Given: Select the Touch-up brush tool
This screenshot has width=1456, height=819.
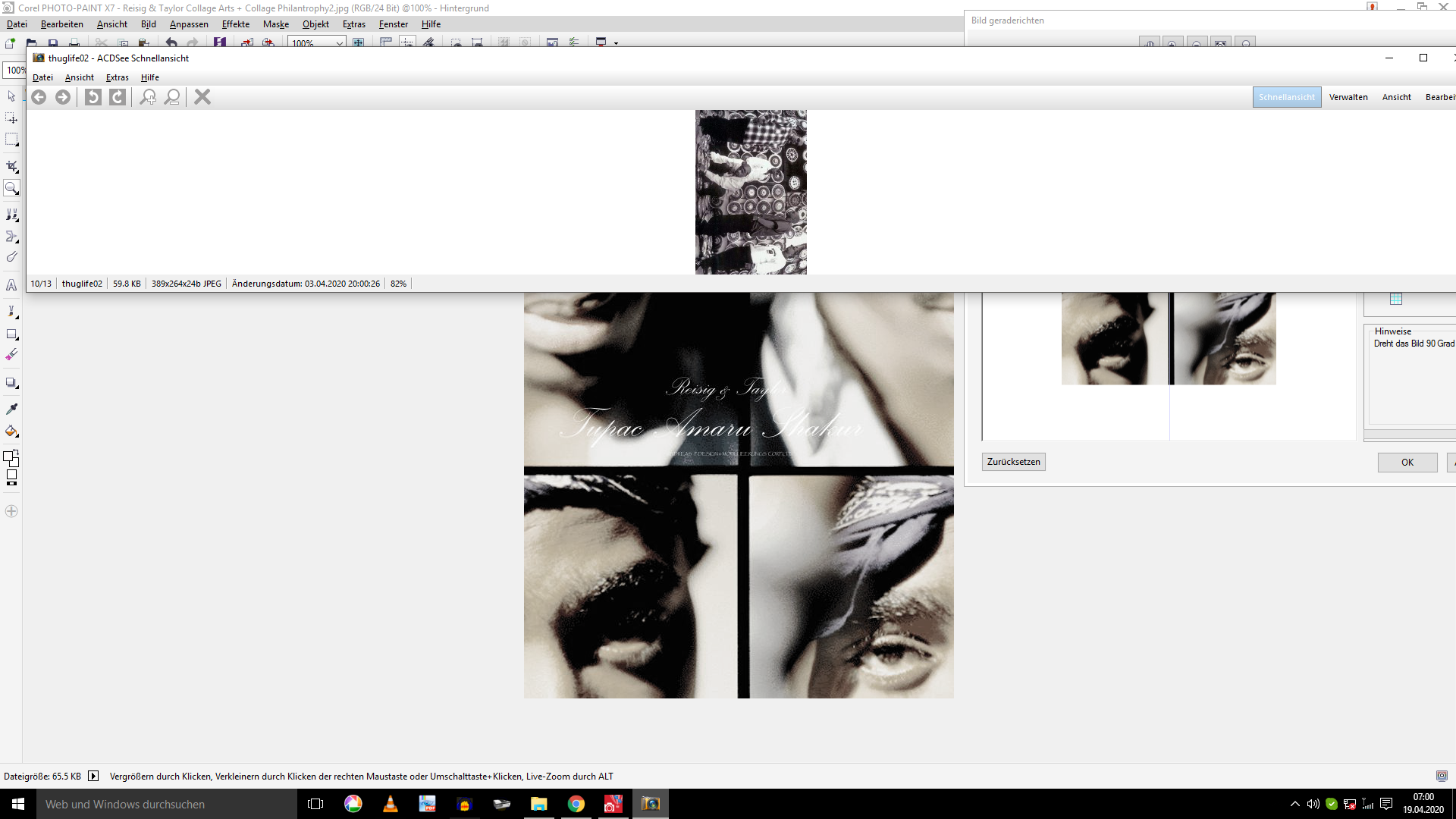Looking at the screenshot, I should pos(11,258).
